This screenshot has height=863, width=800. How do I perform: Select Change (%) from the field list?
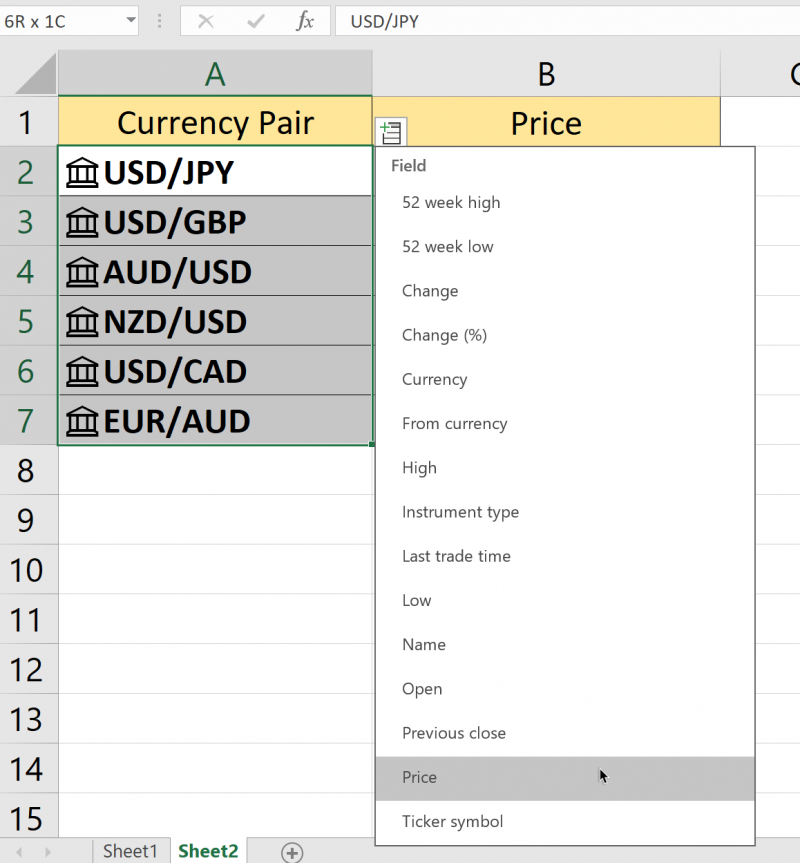446,335
